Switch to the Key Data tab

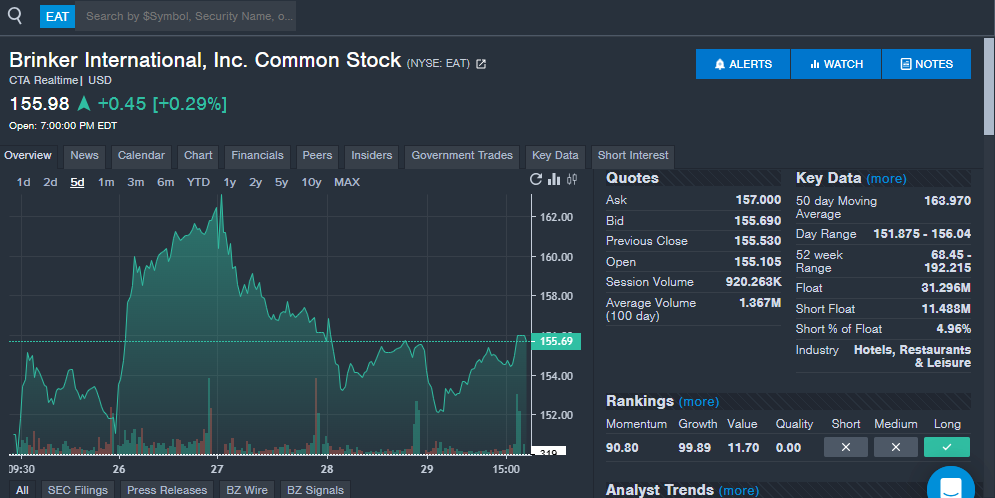555,156
